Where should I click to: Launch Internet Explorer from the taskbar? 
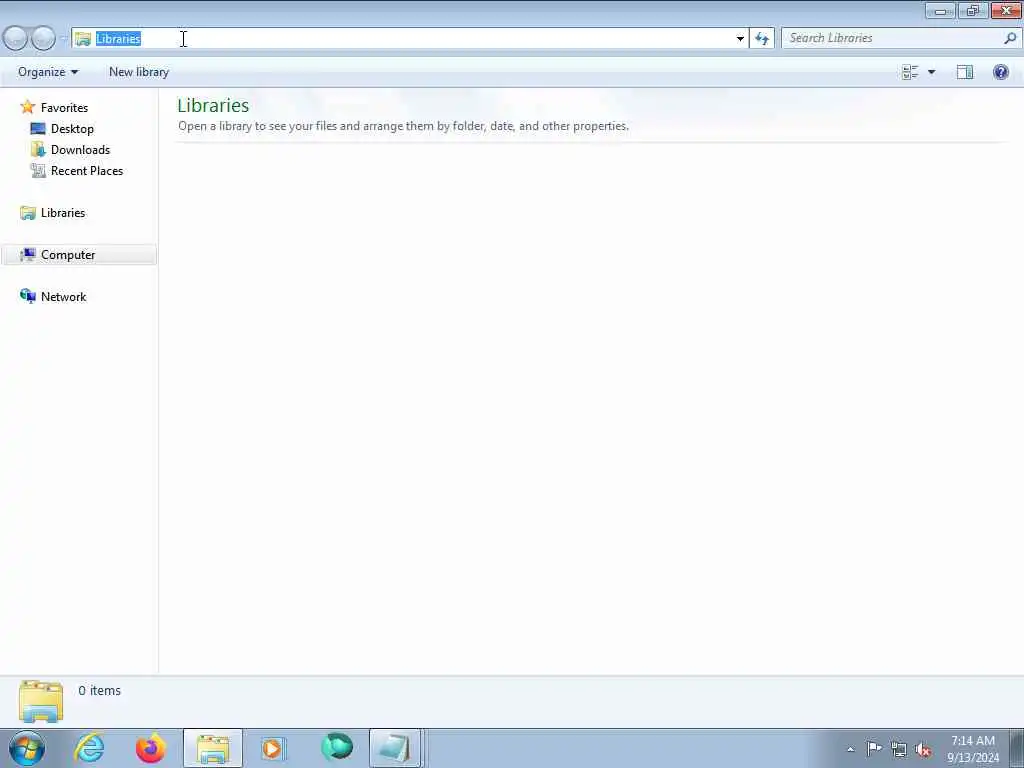click(89, 748)
